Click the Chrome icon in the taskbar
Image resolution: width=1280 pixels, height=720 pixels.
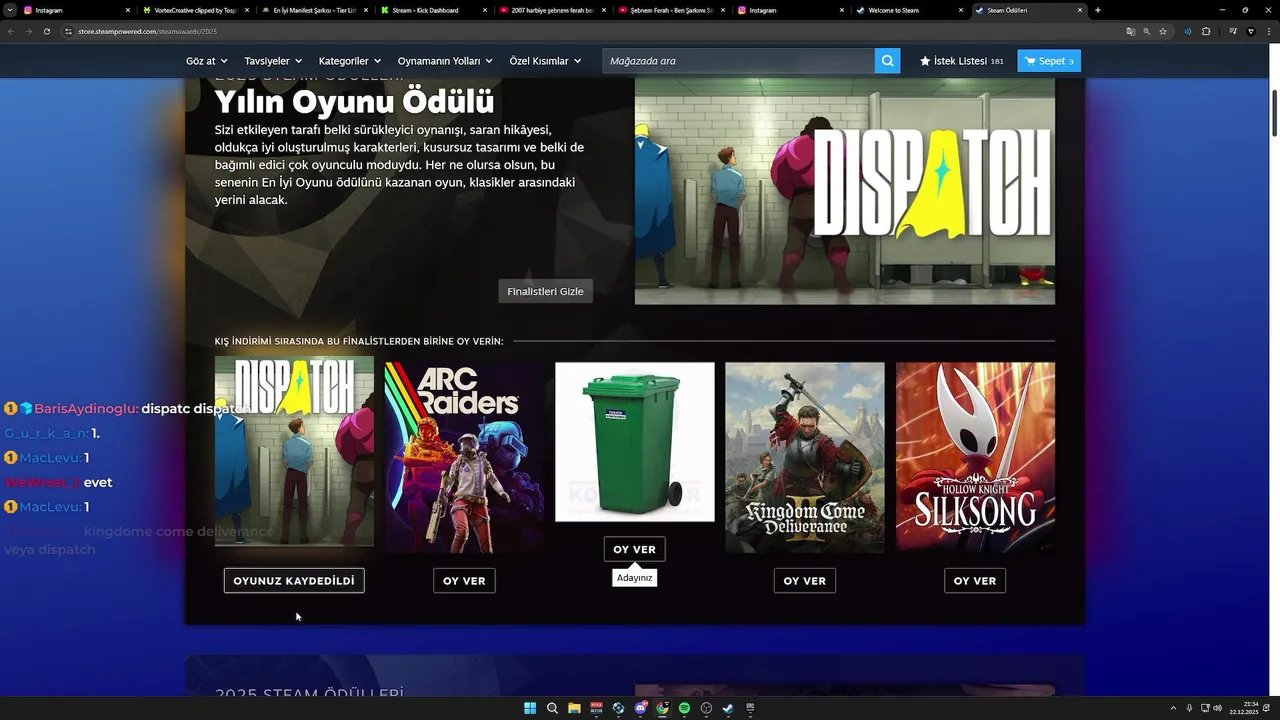tap(662, 708)
